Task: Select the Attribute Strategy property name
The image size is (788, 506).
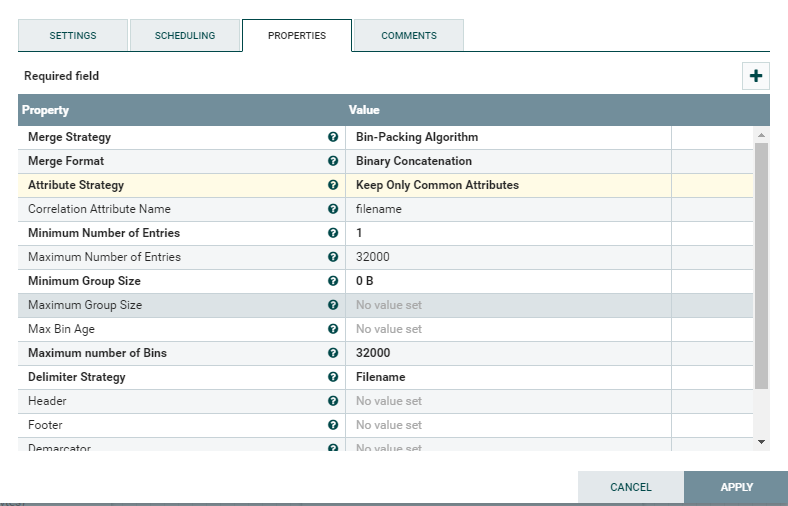Action: (x=76, y=185)
